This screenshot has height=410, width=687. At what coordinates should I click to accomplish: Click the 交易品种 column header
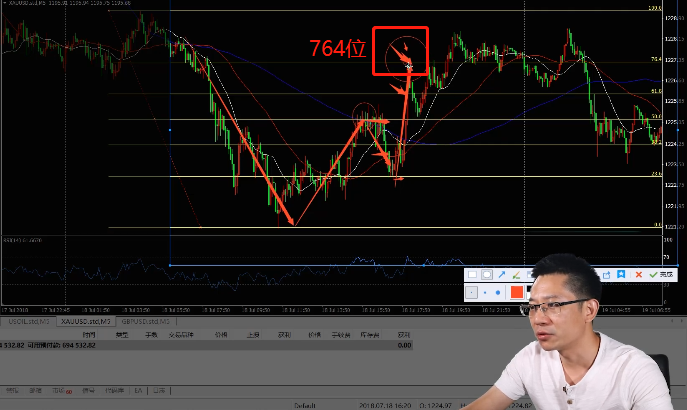tap(181, 335)
